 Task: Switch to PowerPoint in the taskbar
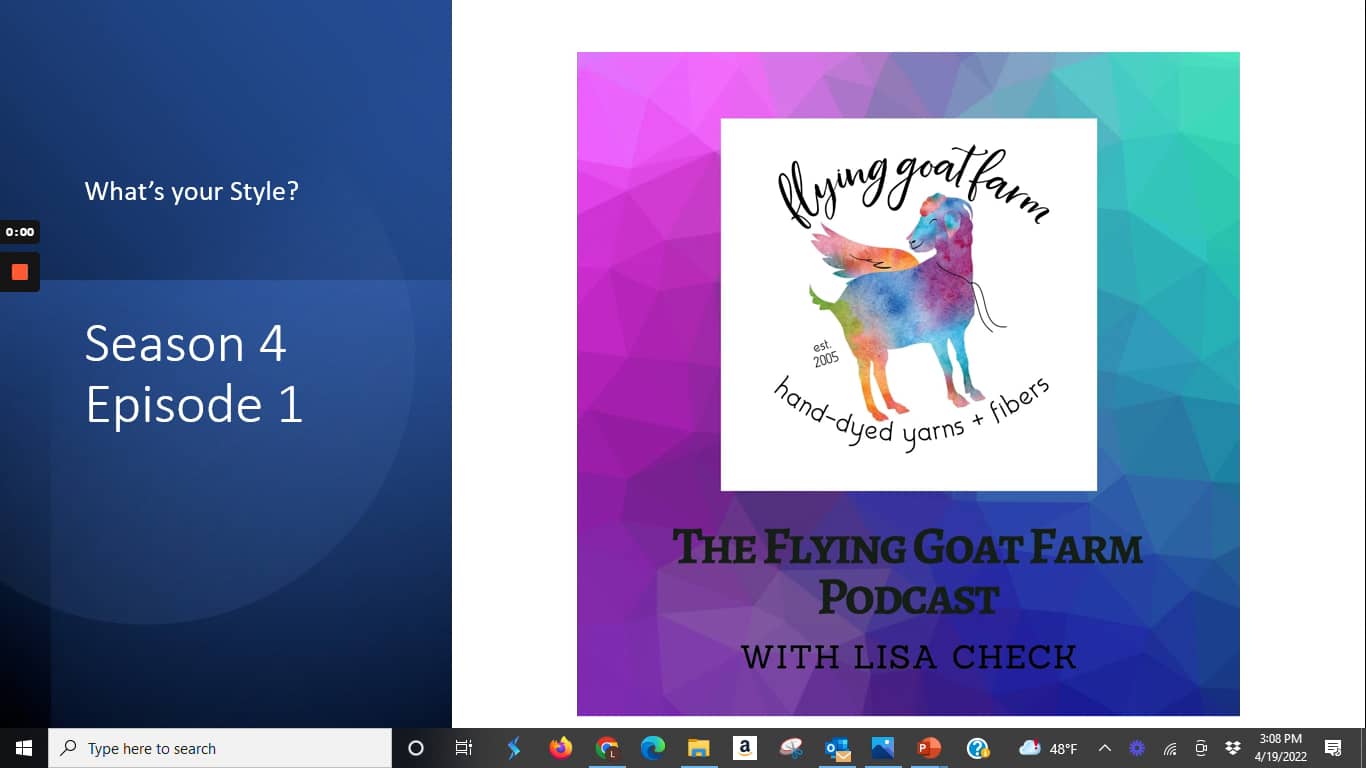click(929, 748)
